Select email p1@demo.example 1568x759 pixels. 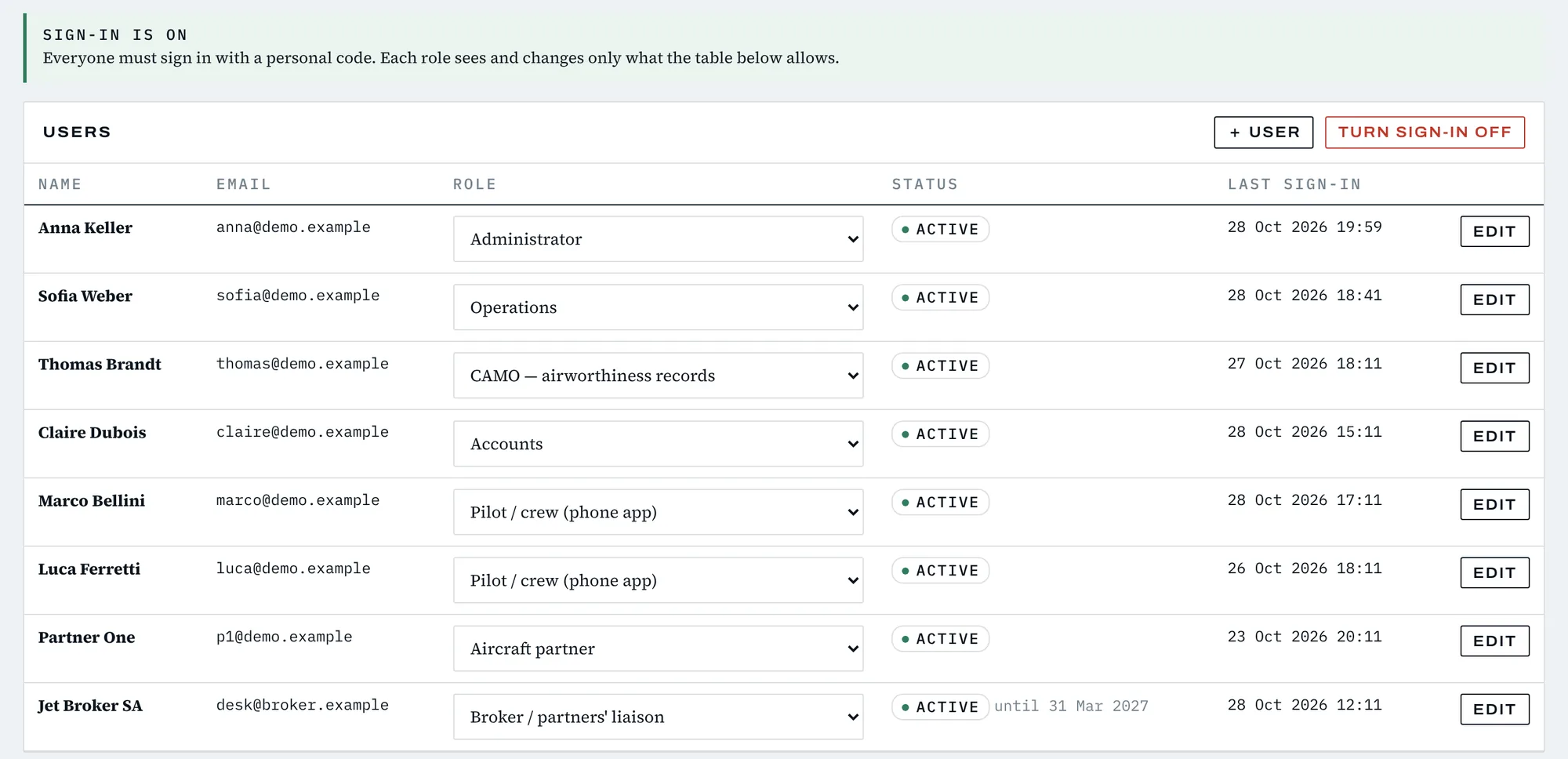285,637
